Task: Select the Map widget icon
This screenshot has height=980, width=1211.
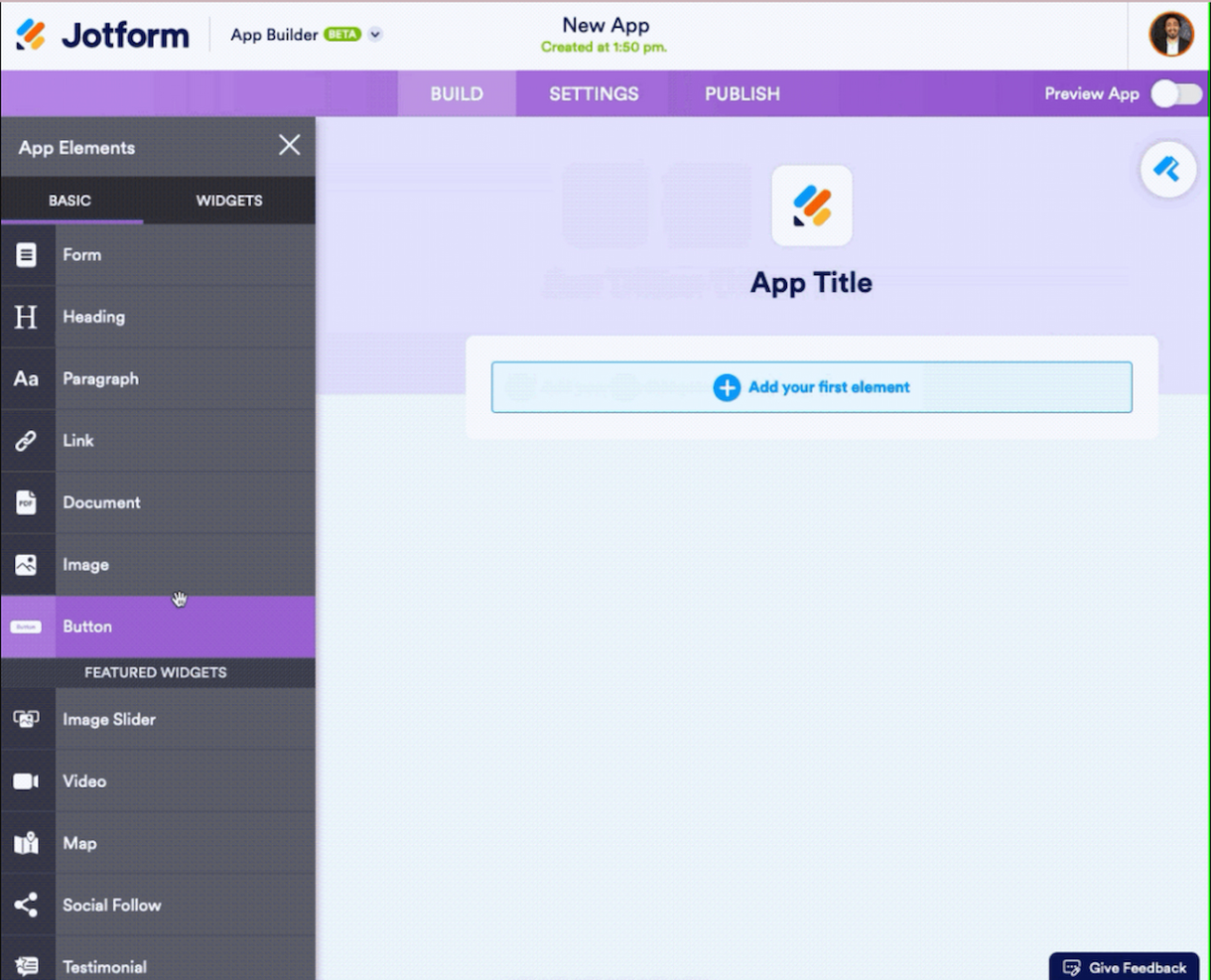Action: 27,843
